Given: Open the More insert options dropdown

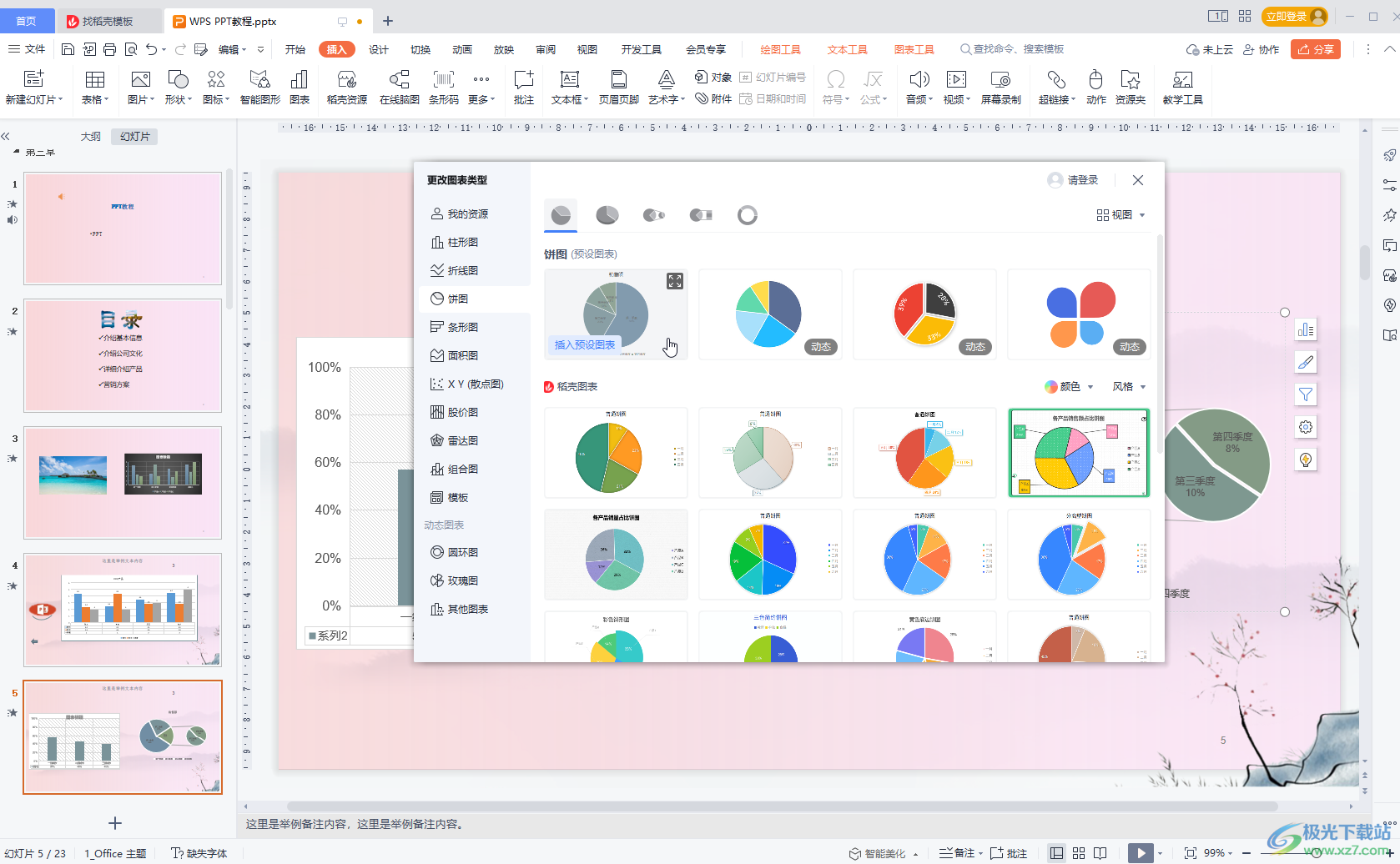Looking at the screenshot, I should (481, 88).
